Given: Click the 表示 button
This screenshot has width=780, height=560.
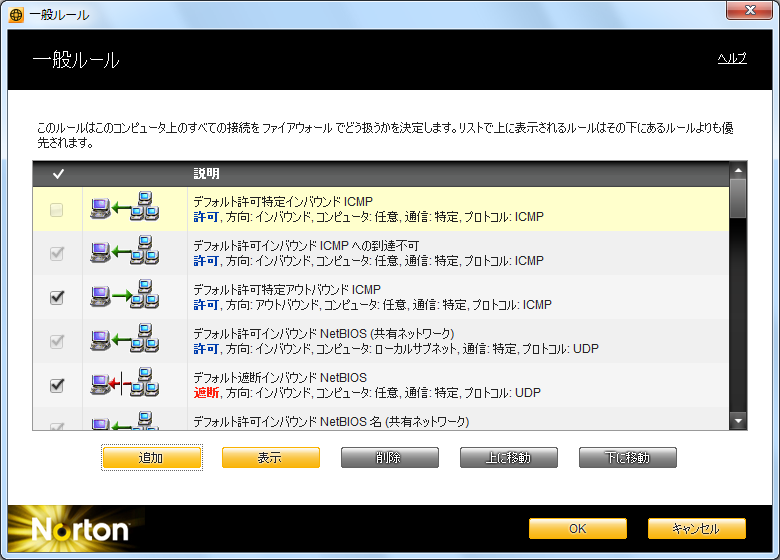Looking at the screenshot, I should 270,458.
